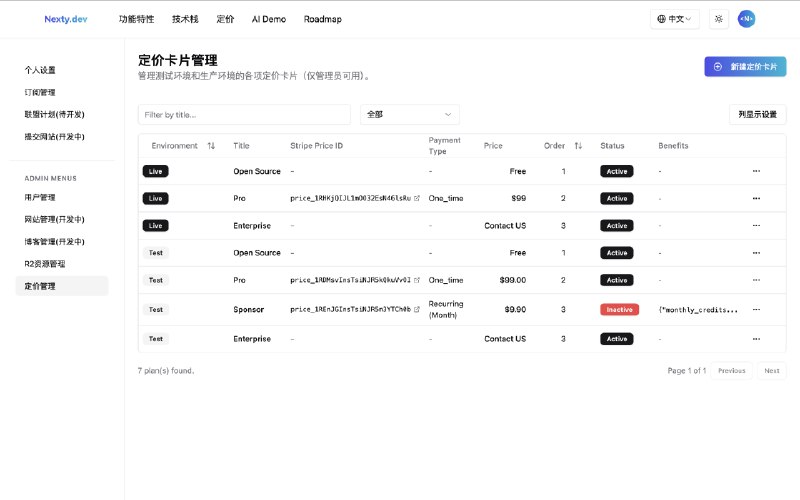Click the Previous page button
This screenshot has width=800, height=500.
[732, 371]
